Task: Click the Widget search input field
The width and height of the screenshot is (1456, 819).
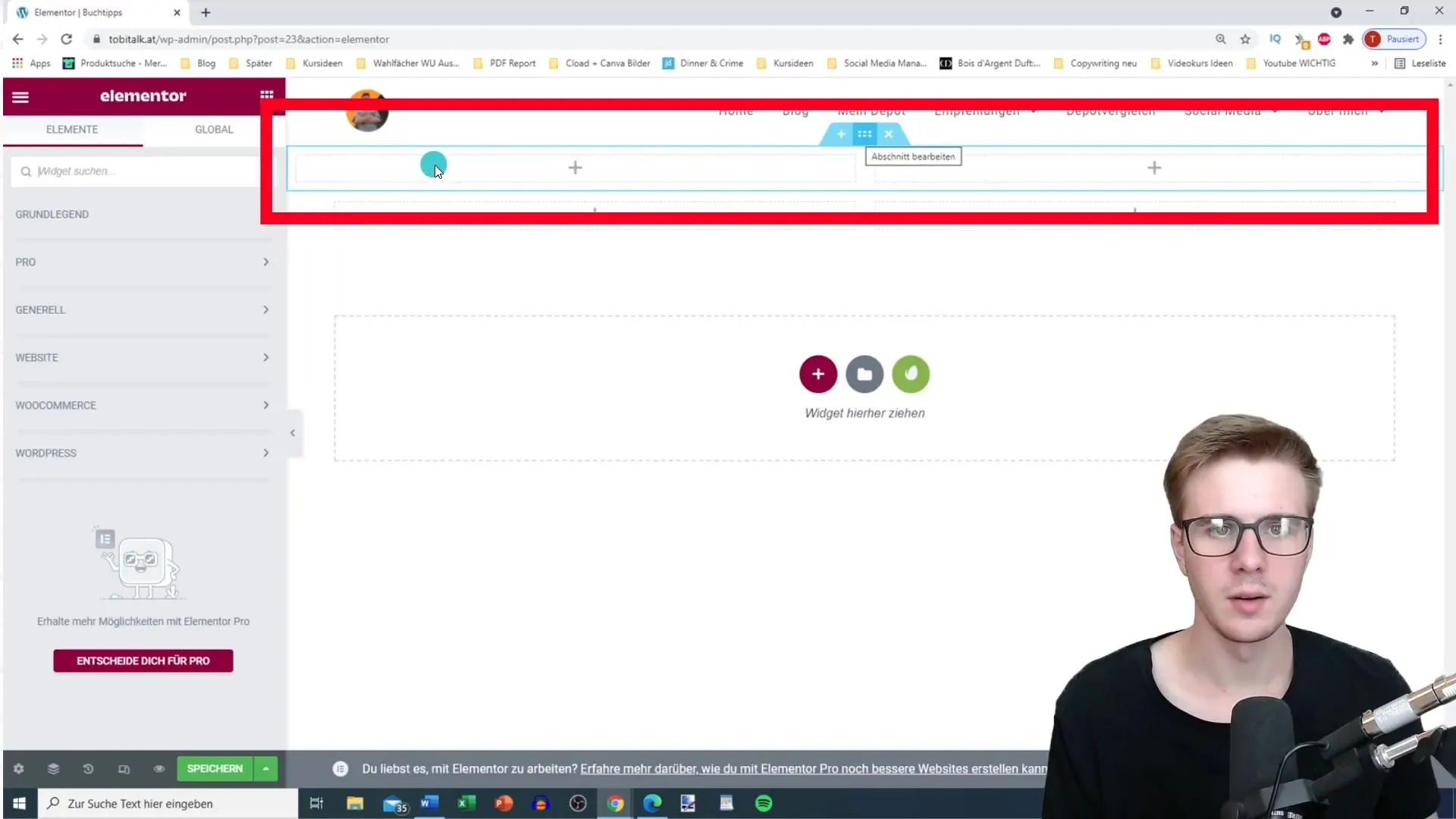Action: tap(143, 171)
